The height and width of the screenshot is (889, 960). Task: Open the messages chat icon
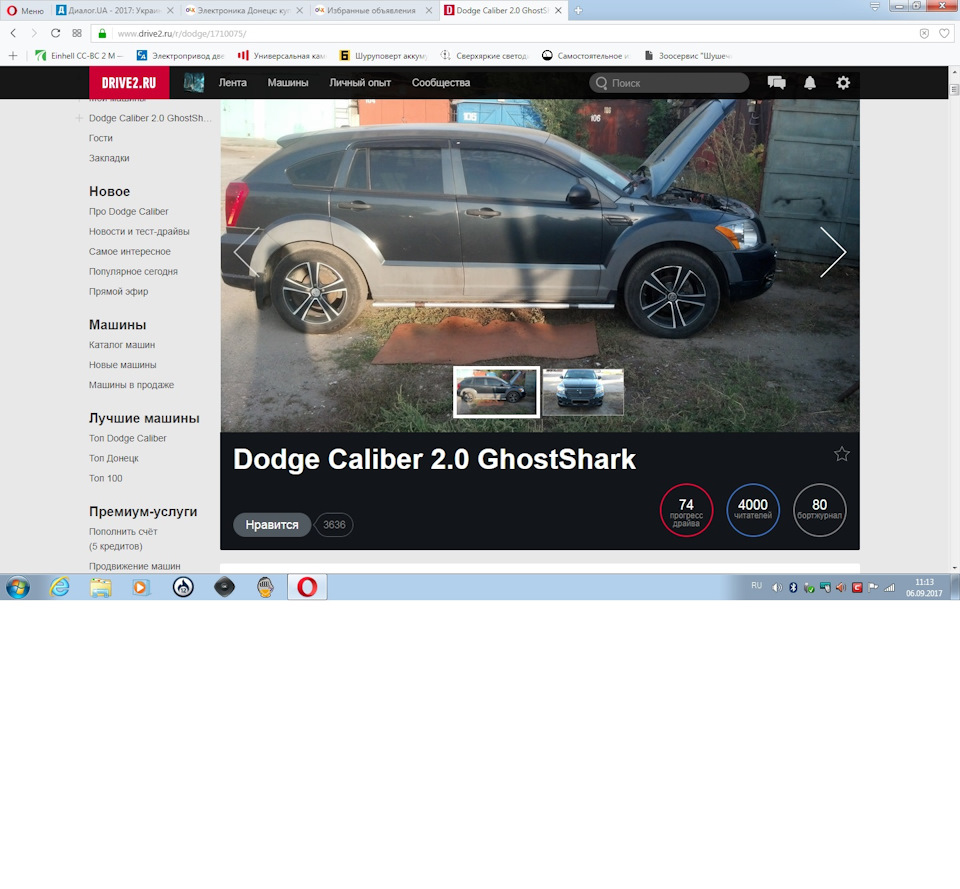coord(776,83)
